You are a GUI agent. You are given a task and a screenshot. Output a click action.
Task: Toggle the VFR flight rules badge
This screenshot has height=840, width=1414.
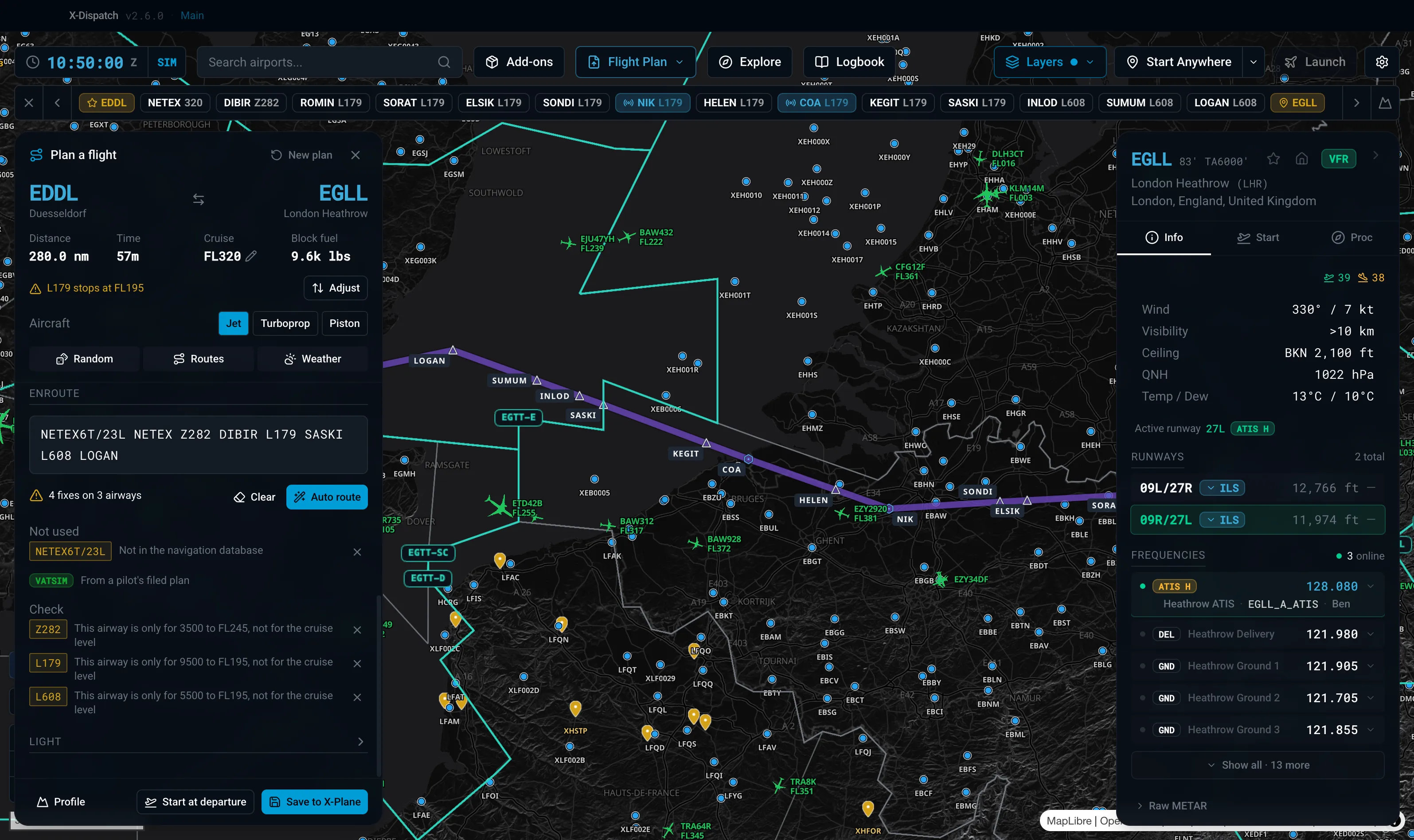[x=1338, y=159]
